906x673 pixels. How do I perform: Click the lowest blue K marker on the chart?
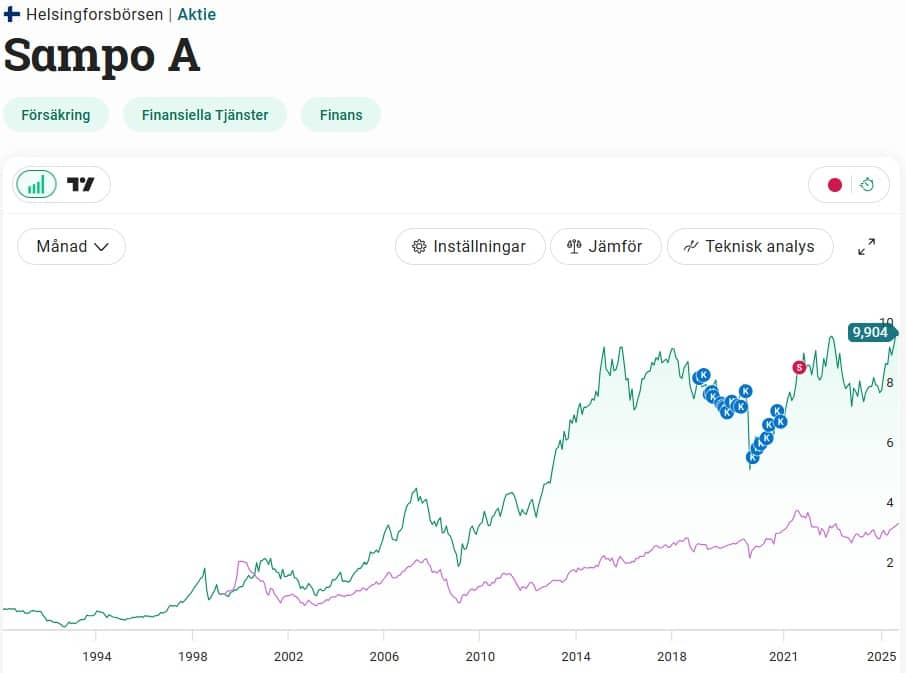coord(752,457)
